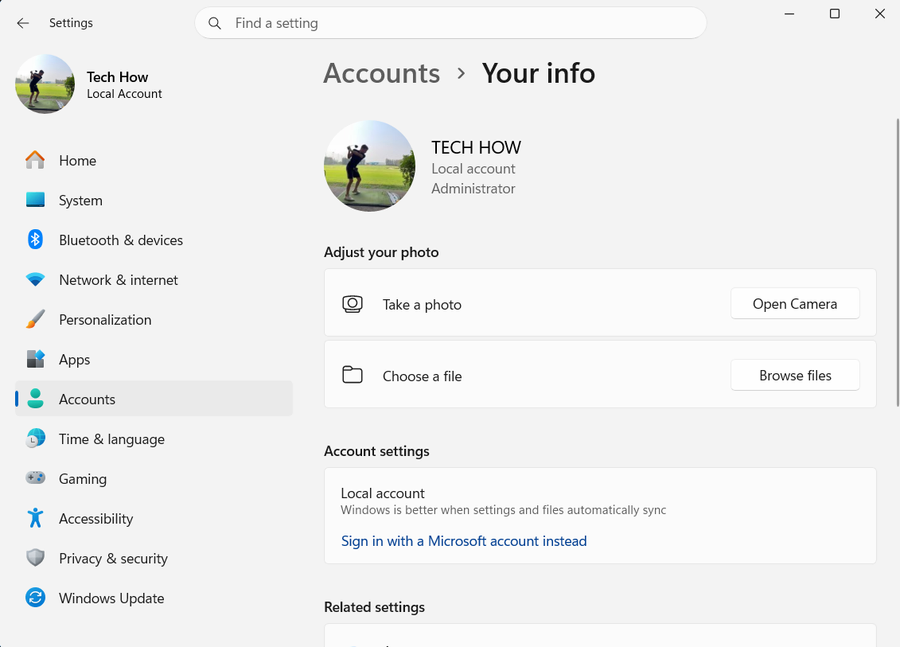Select Time & language section
Viewport: 900px width, 647px height.
point(154,439)
